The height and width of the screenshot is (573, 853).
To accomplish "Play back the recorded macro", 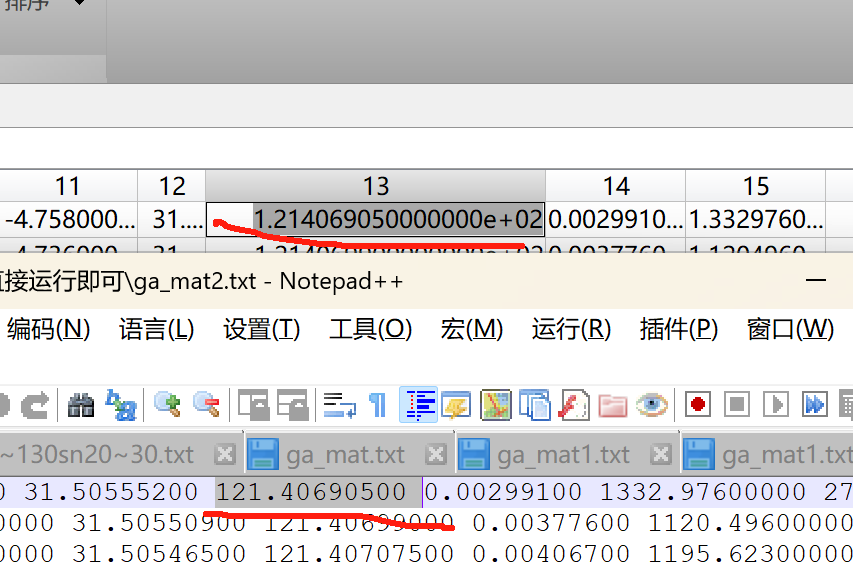I will pos(776,405).
